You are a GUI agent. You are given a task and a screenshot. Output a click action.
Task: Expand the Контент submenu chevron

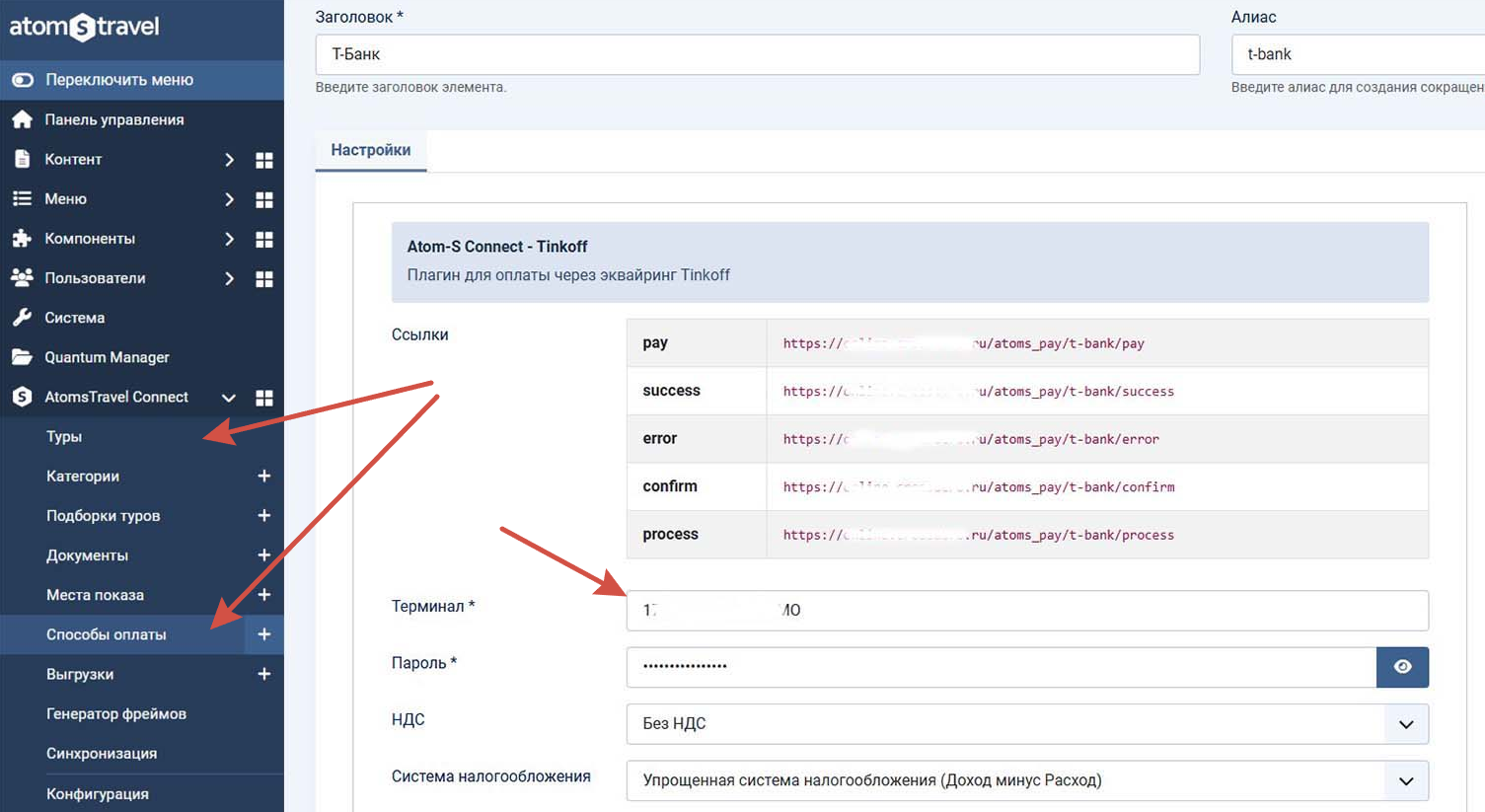click(x=229, y=159)
